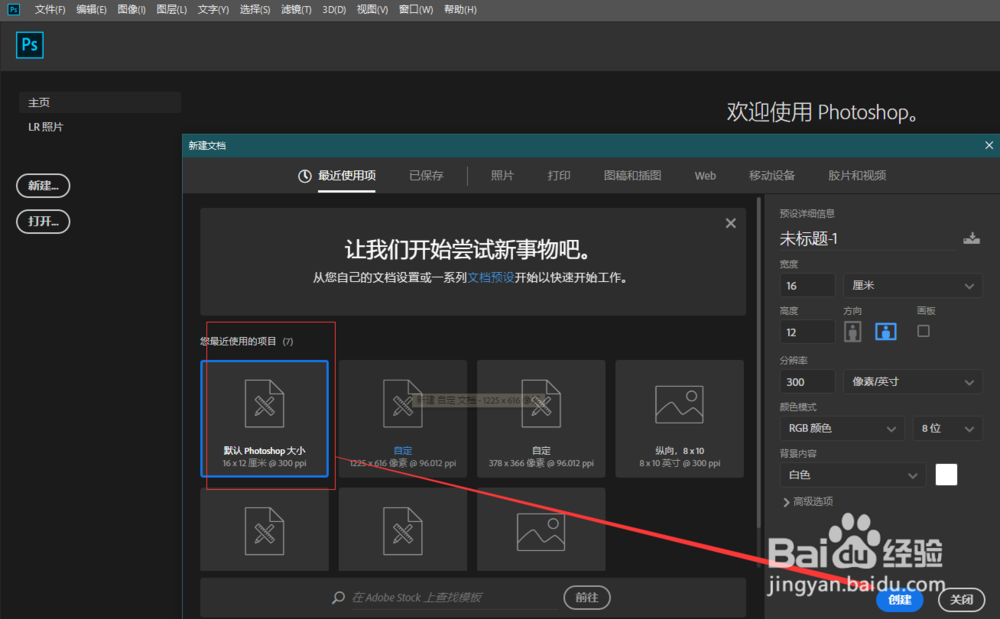
Task: Click the 关闭 close button
Action: [961, 600]
